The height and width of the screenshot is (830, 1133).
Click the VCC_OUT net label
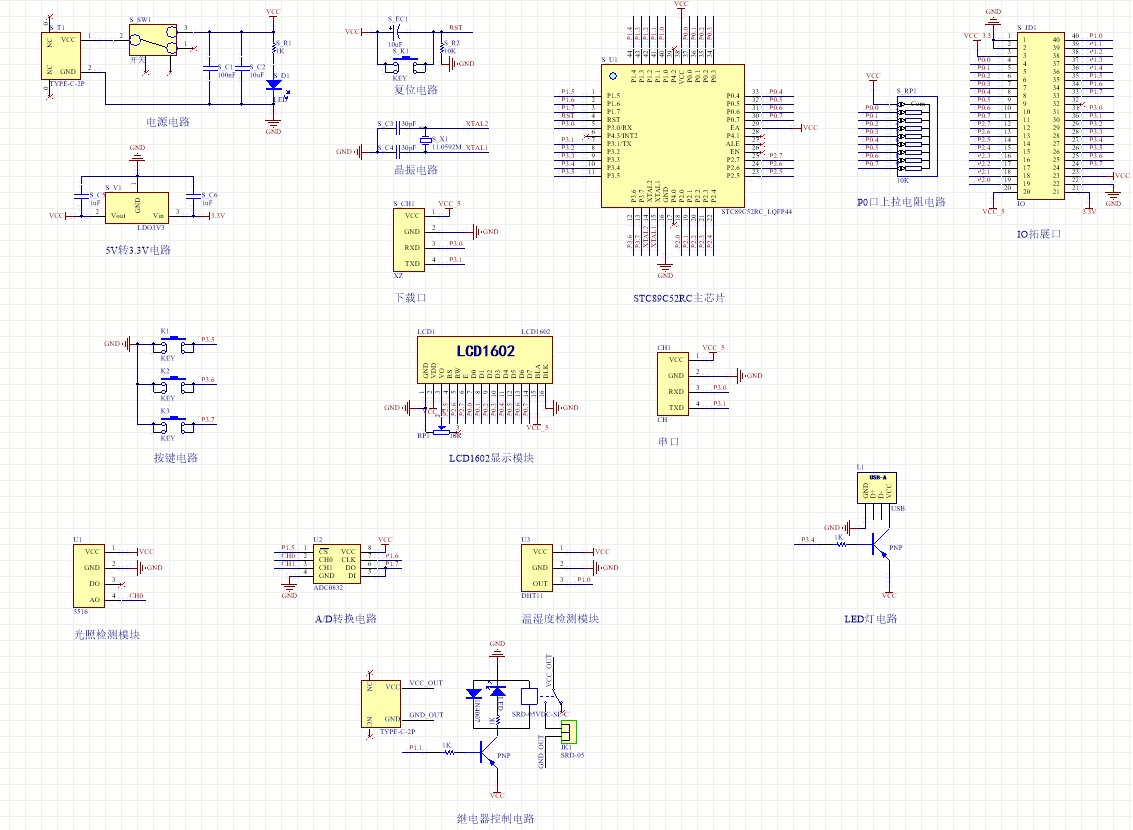pos(426,683)
